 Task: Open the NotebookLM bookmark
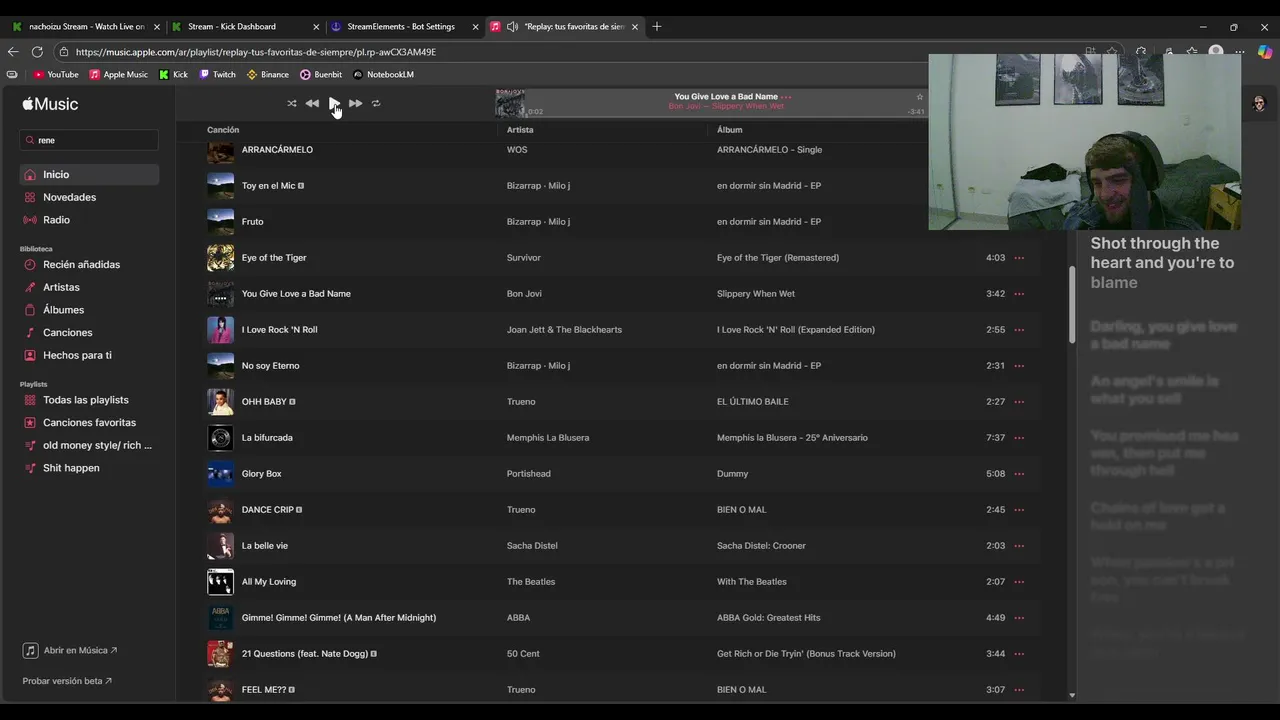point(383,74)
